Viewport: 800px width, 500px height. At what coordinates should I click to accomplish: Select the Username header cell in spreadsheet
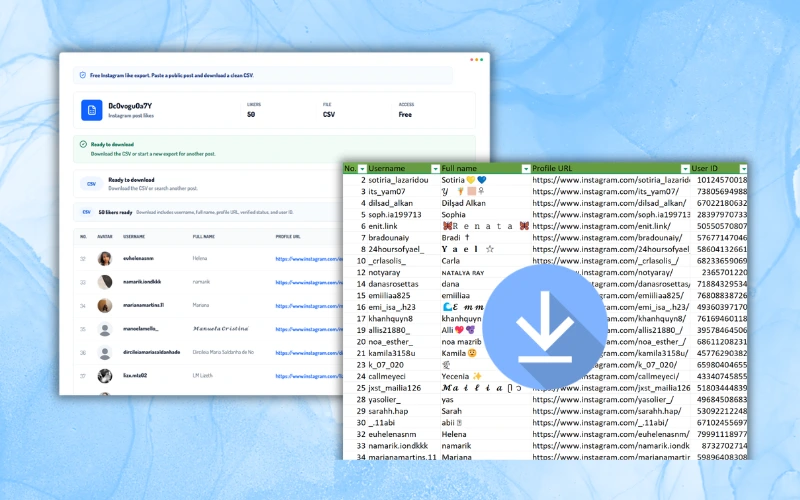coord(403,168)
